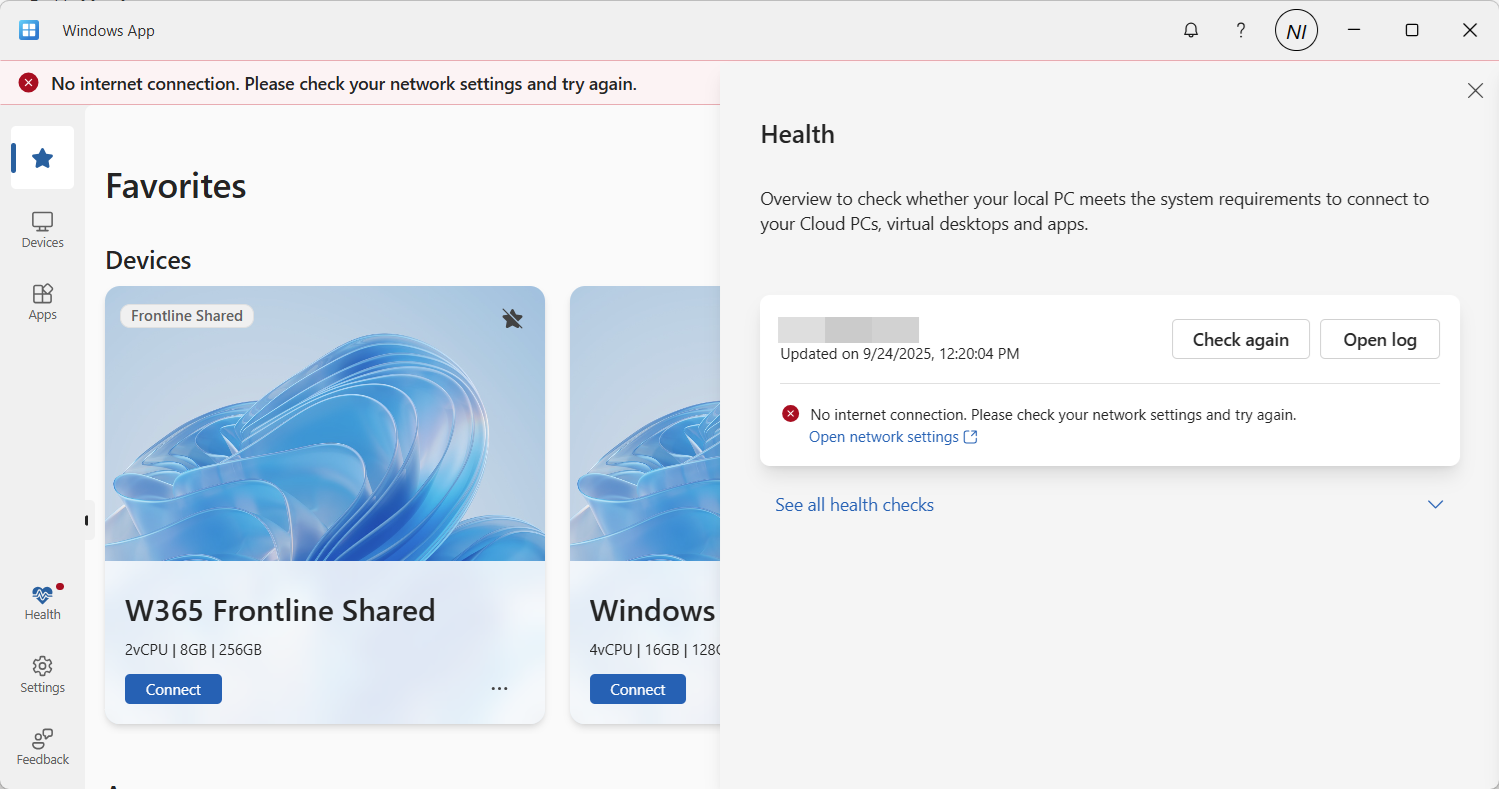Viewport: 1499px width, 789px height.
Task: Open network settings link
Action: (892, 437)
